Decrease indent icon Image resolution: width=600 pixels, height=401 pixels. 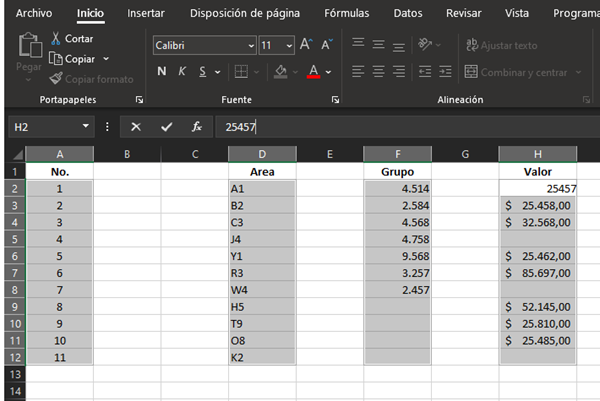pos(425,72)
